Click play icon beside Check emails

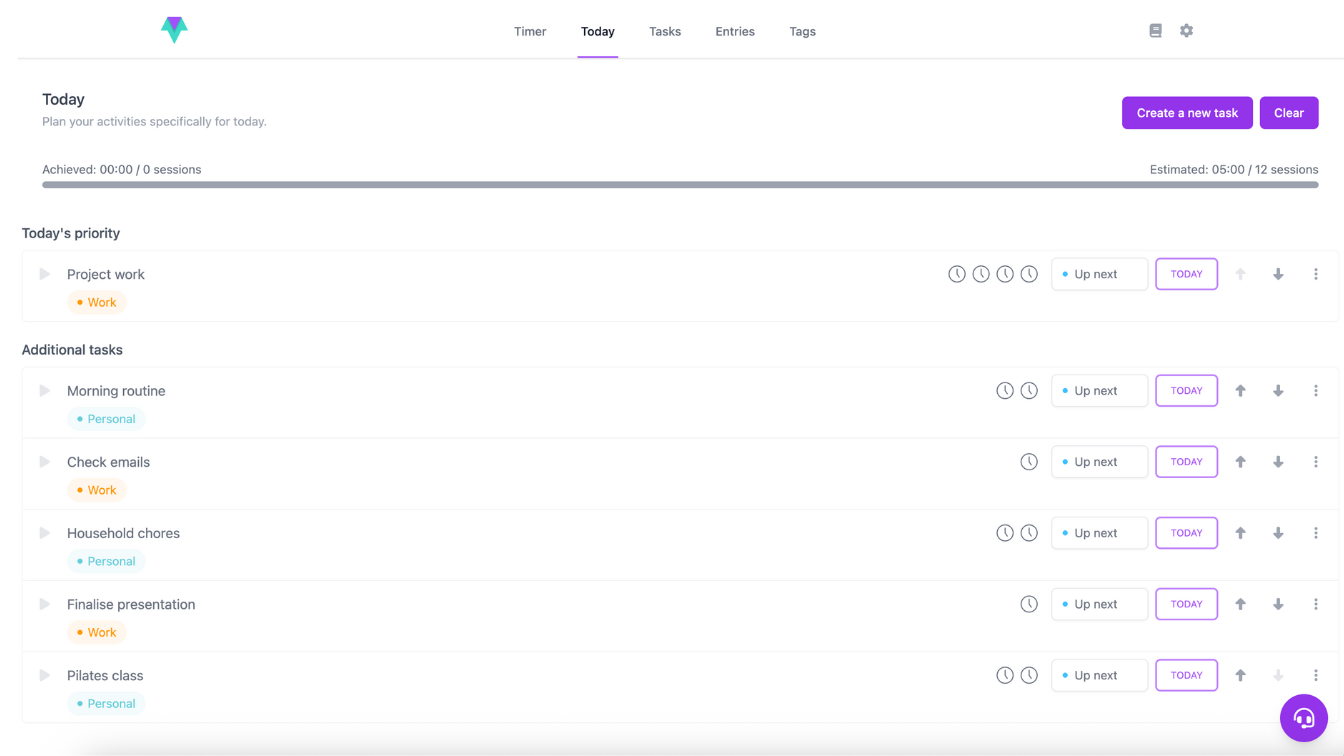point(45,462)
